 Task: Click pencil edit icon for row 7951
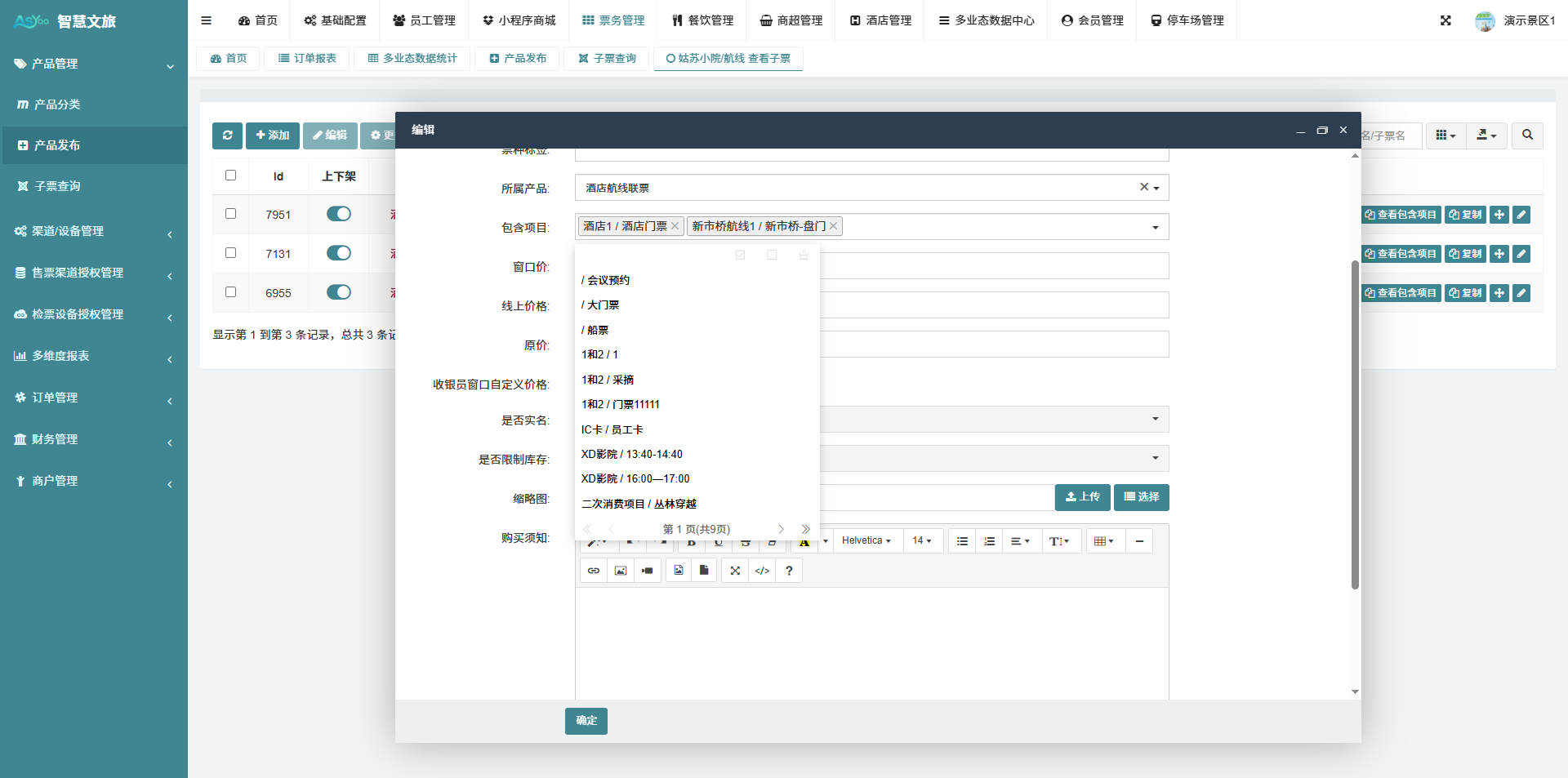(x=1521, y=215)
